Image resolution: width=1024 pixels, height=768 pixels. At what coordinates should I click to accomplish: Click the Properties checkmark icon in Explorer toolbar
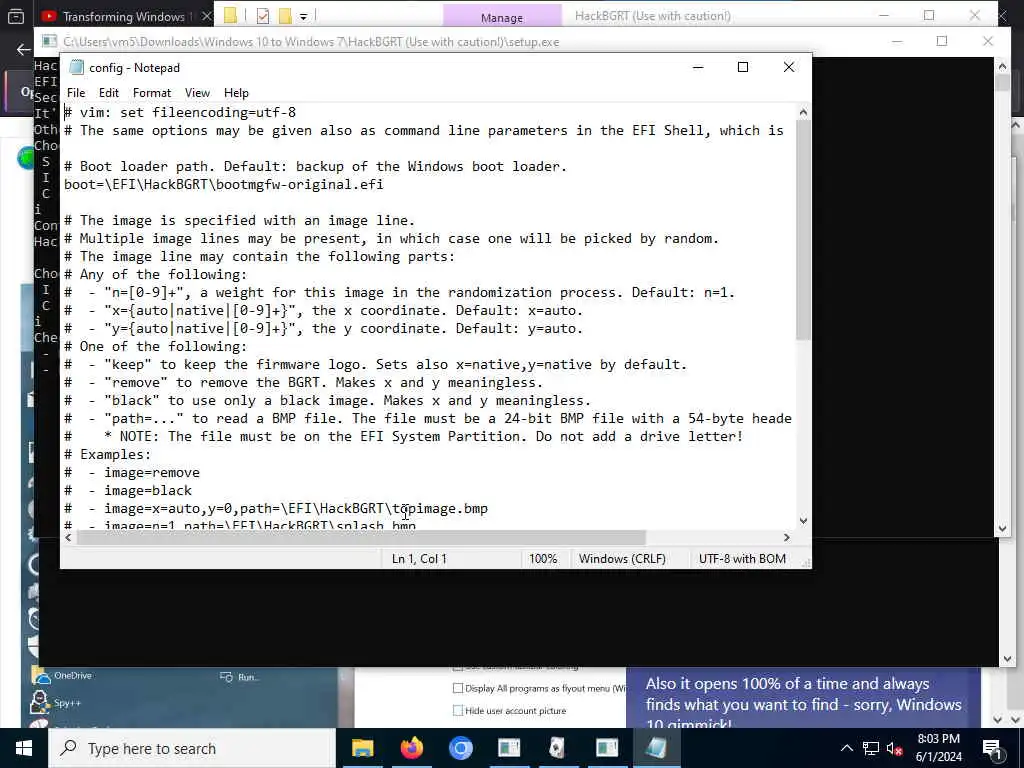pyautogui.click(x=263, y=16)
